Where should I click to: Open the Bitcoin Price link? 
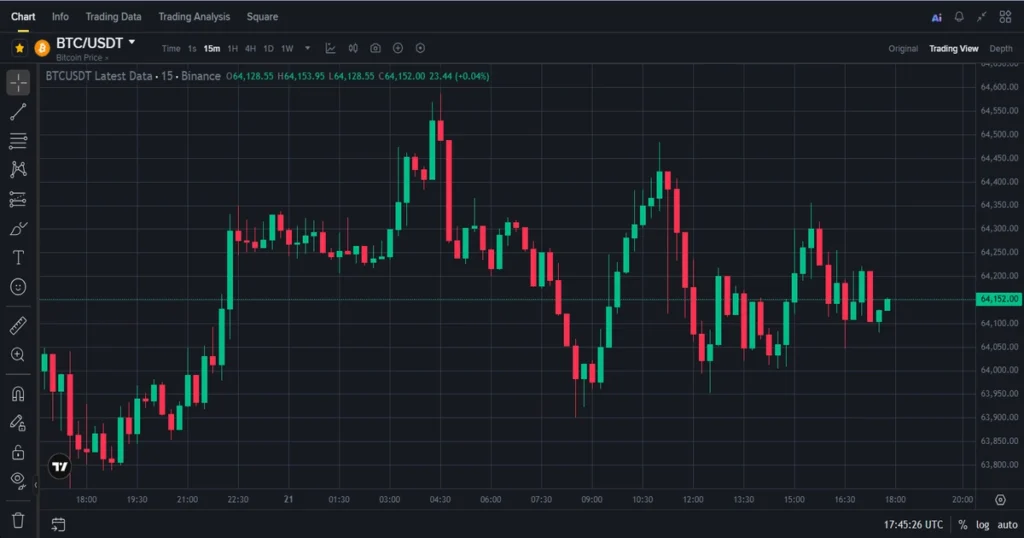coord(82,57)
